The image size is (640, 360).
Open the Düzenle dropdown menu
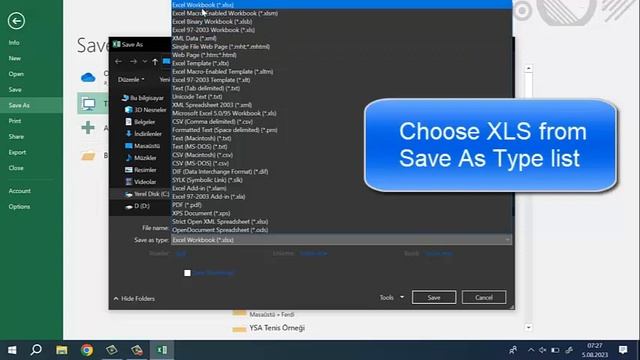tap(131, 80)
